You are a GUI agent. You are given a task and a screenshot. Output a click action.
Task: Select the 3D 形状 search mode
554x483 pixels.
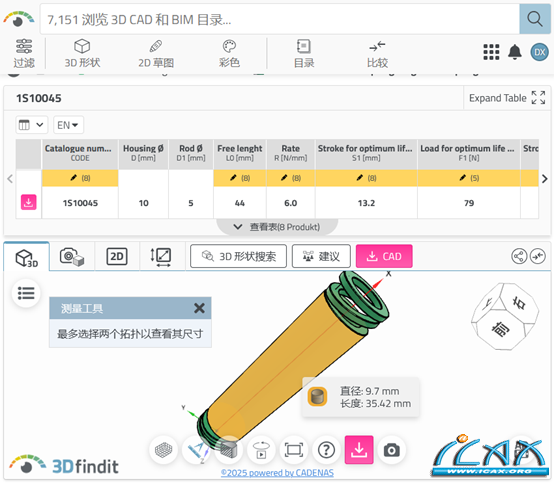[82, 53]
